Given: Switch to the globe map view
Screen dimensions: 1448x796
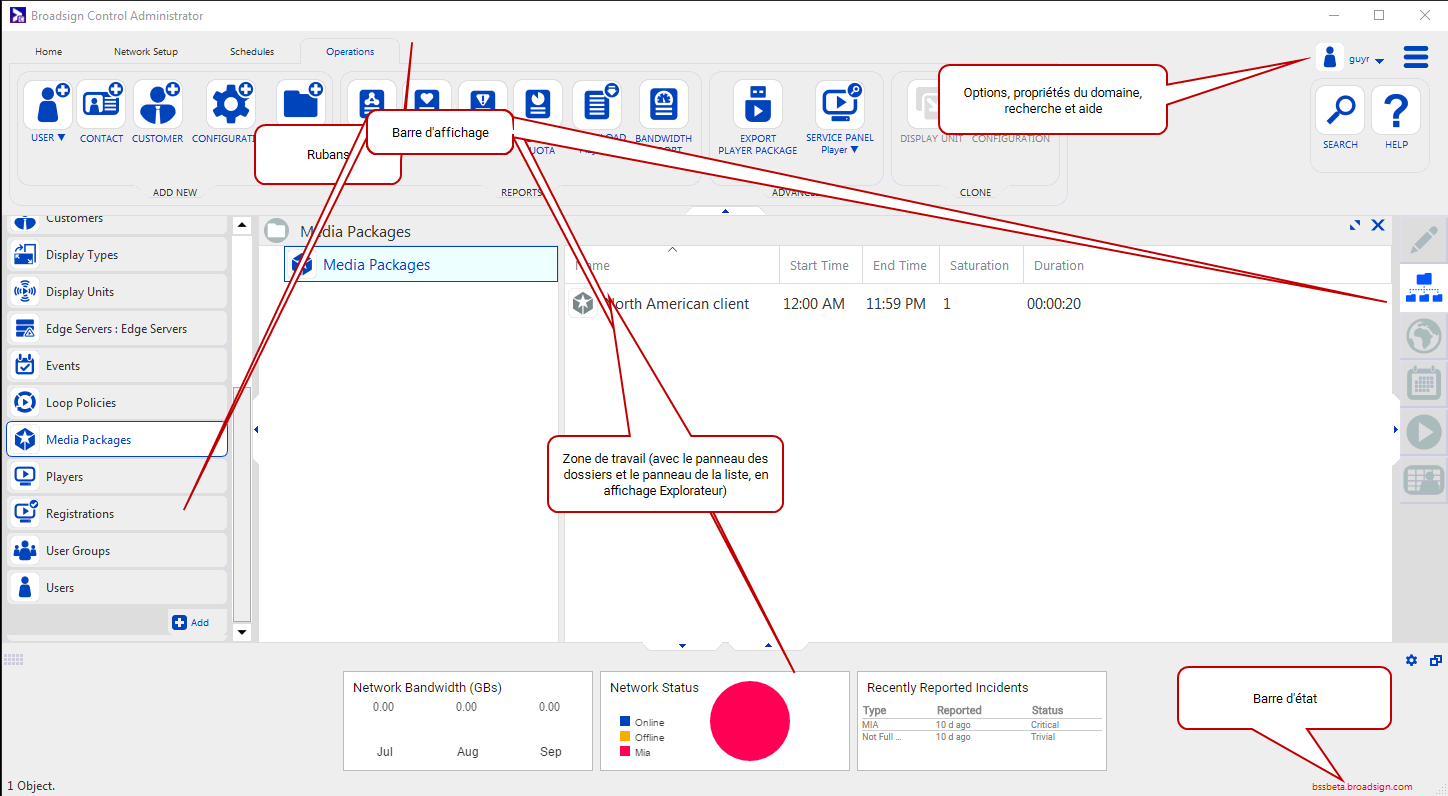Looking at the screenshot, I should pos(1424,335).
